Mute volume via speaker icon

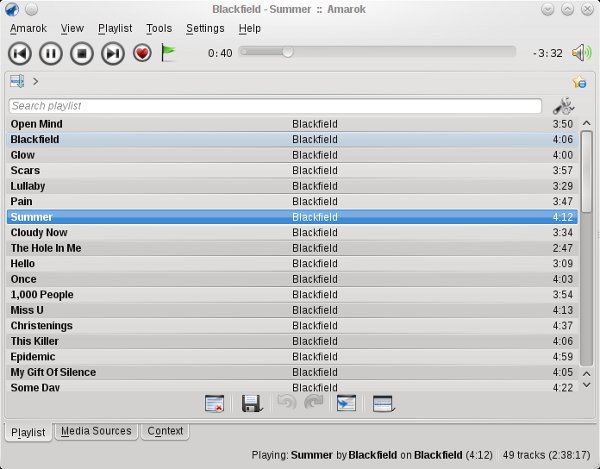tap(582, 53)
